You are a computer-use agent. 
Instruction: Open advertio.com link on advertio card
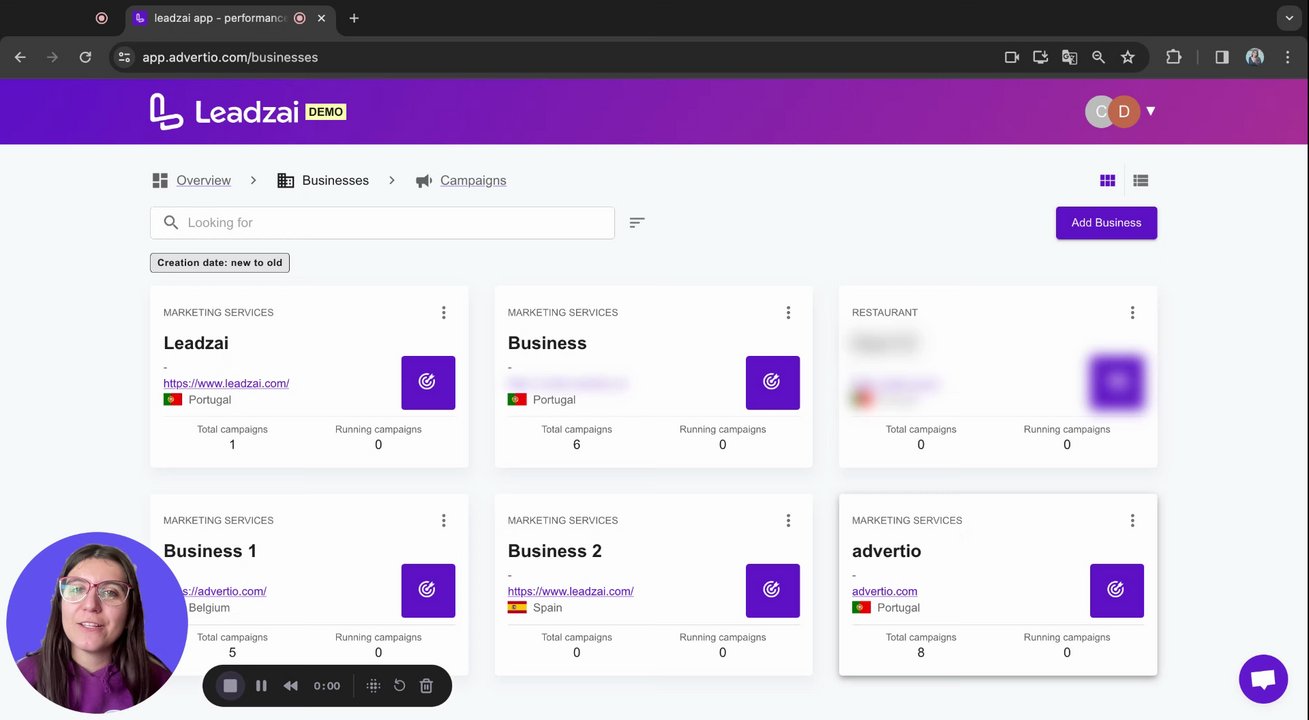tap(884, 591)
